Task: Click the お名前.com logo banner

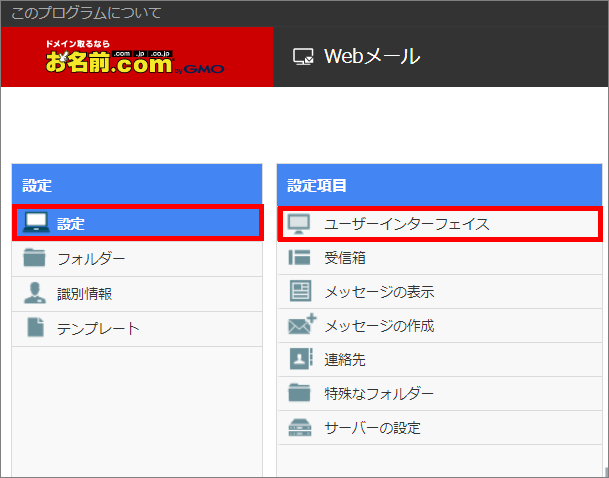Action: click(x=137, y=57)
